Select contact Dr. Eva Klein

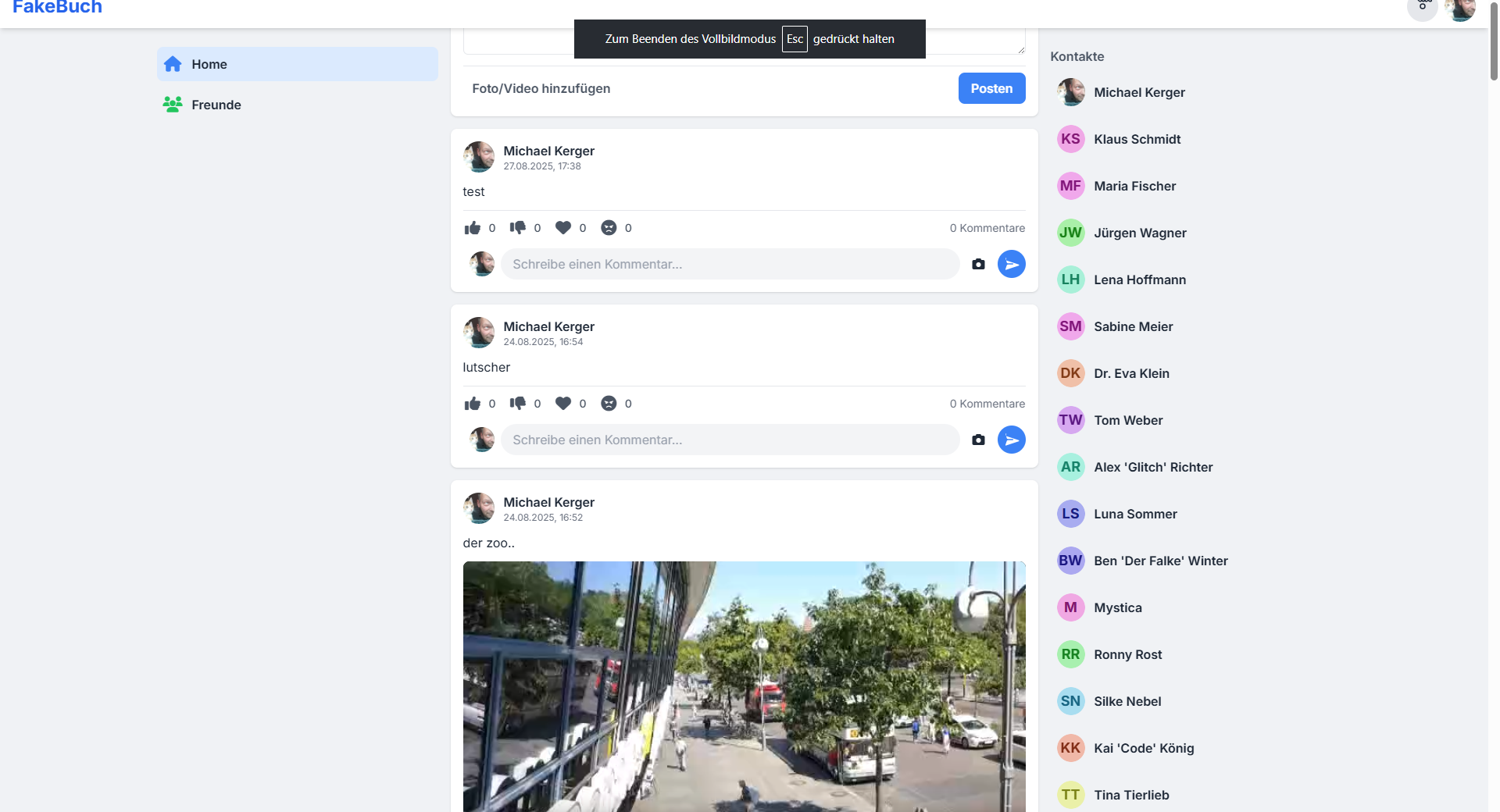coord(1131,373)
